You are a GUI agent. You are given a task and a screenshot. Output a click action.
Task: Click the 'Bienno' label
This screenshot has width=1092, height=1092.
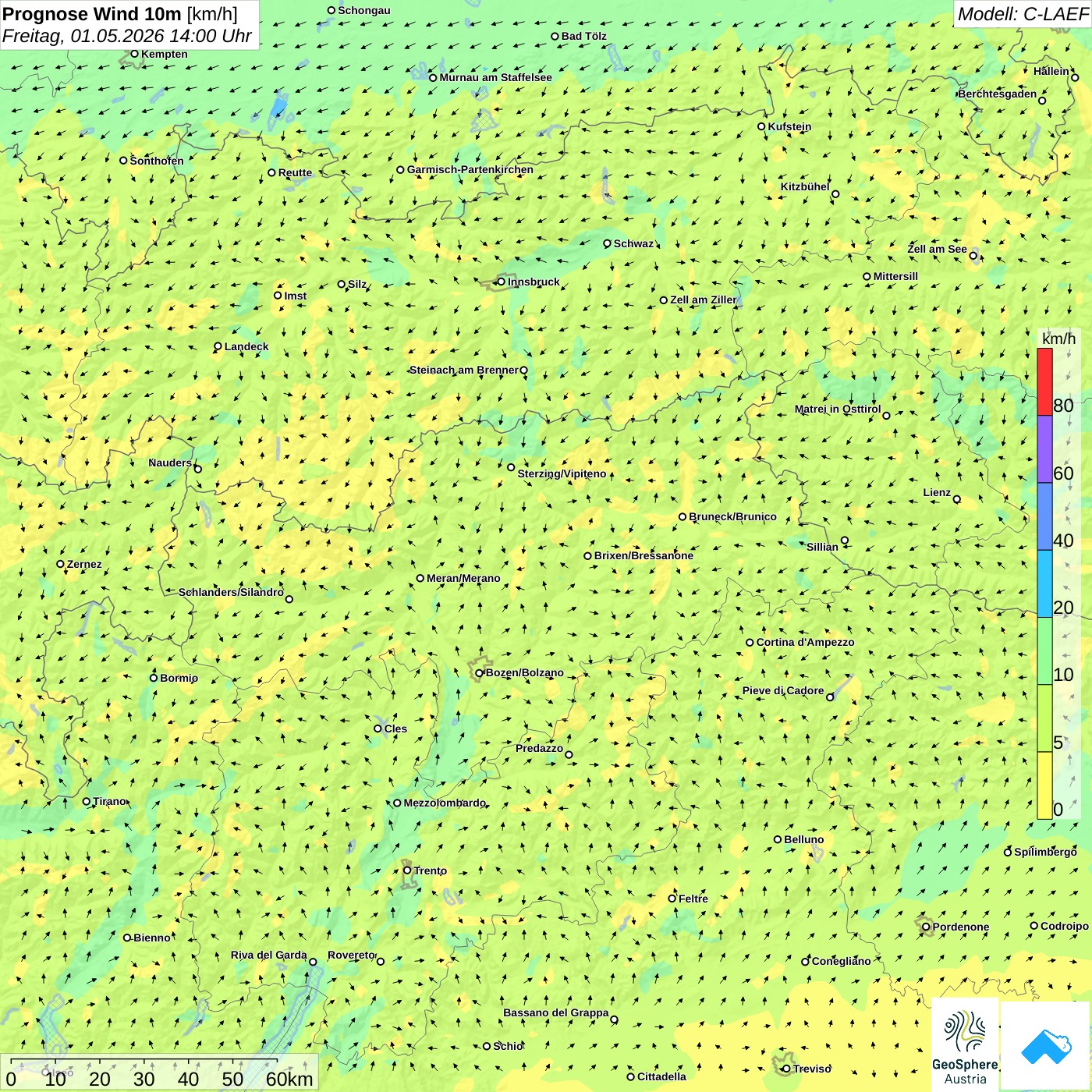(152, 938)
